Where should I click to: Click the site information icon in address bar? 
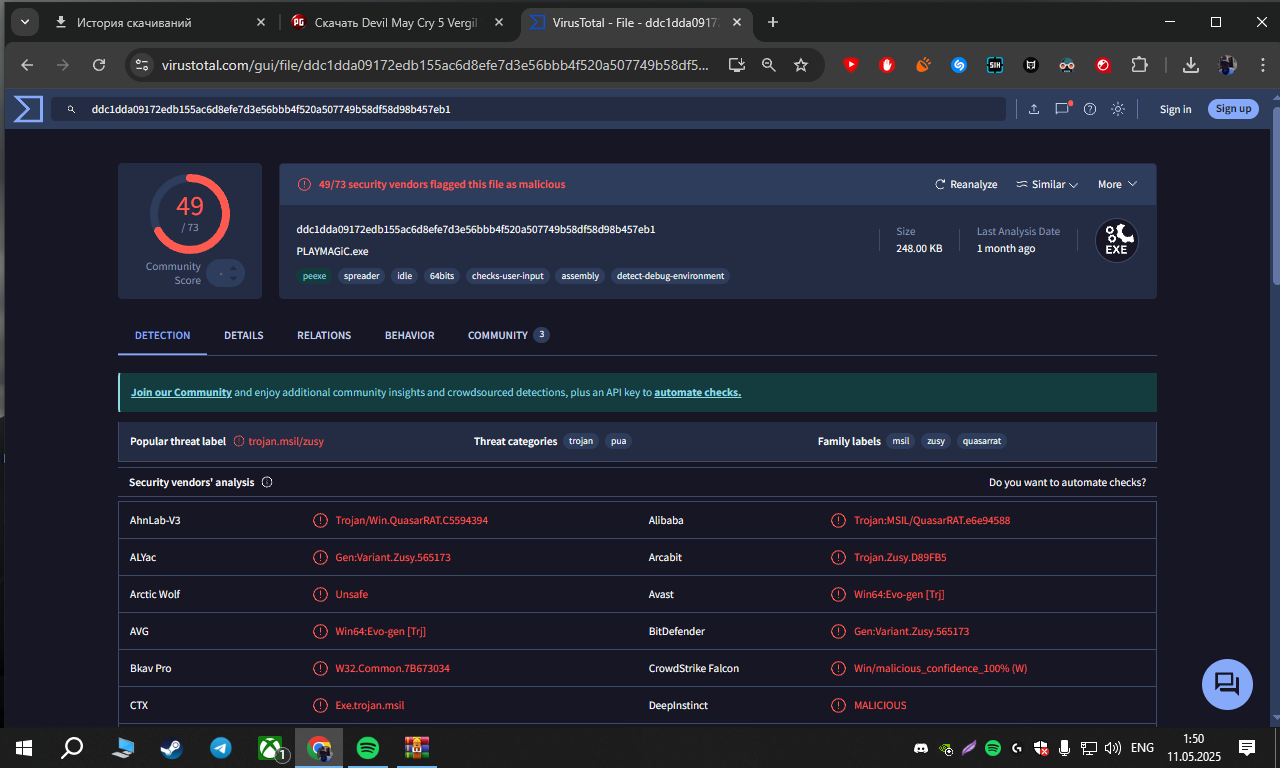tap(143, 65)
